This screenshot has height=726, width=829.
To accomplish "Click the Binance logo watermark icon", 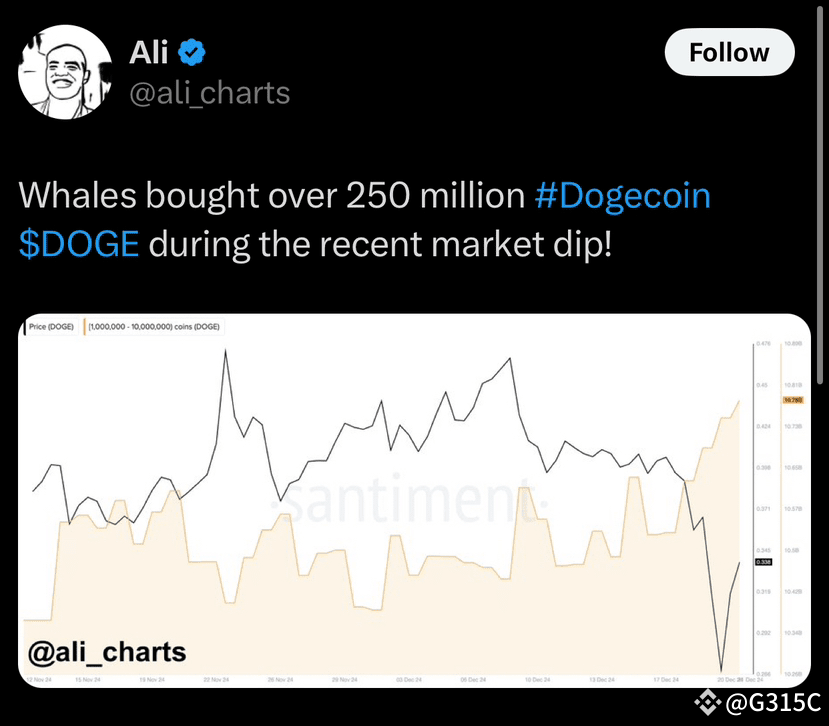I will click(708, 704).
